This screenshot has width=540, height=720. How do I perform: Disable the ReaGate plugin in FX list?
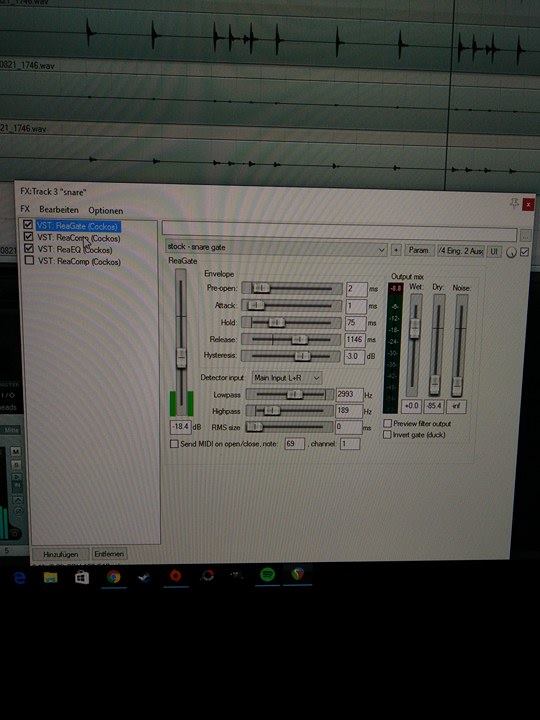point(28,225)
